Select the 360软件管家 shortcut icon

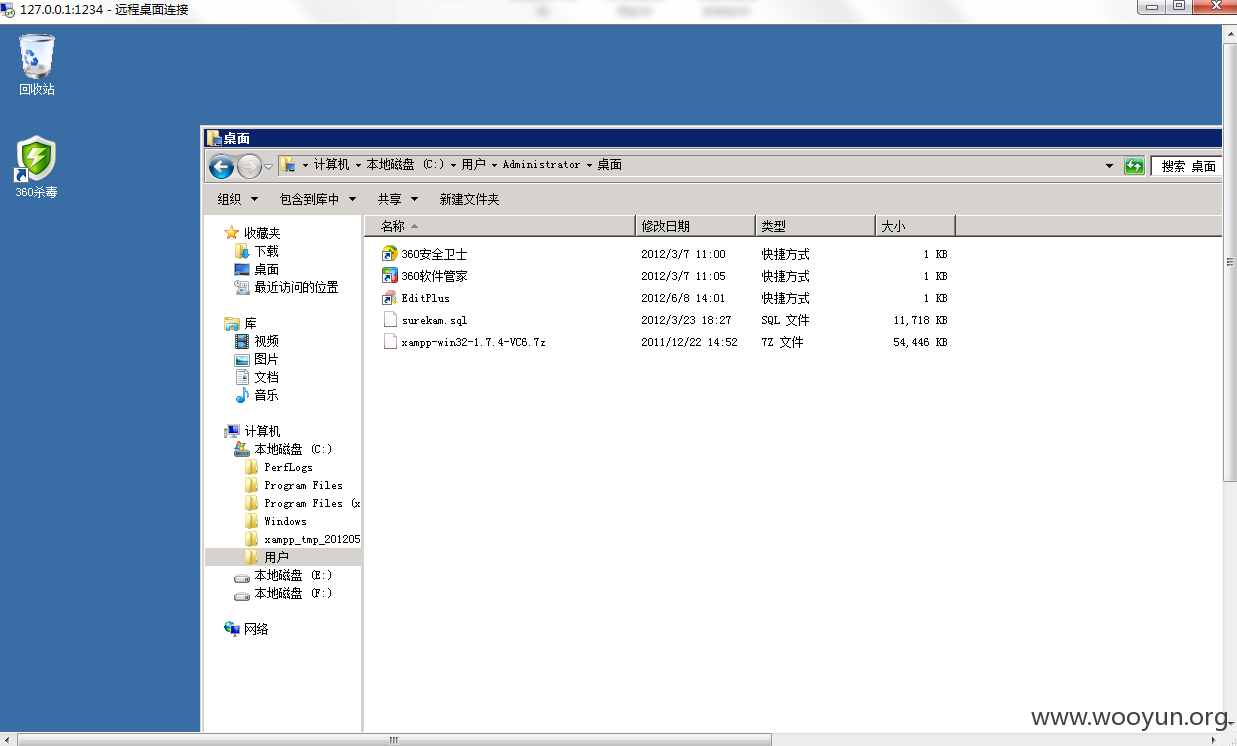390,276
